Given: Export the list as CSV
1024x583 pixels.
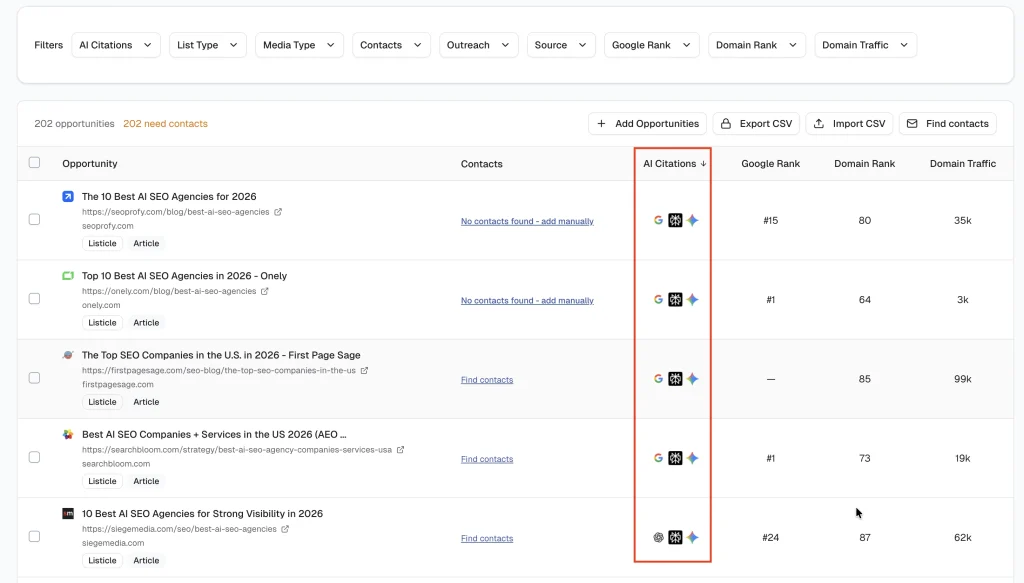Looking at the screenshot, I should pyautogui.click(x=756, y=123).
